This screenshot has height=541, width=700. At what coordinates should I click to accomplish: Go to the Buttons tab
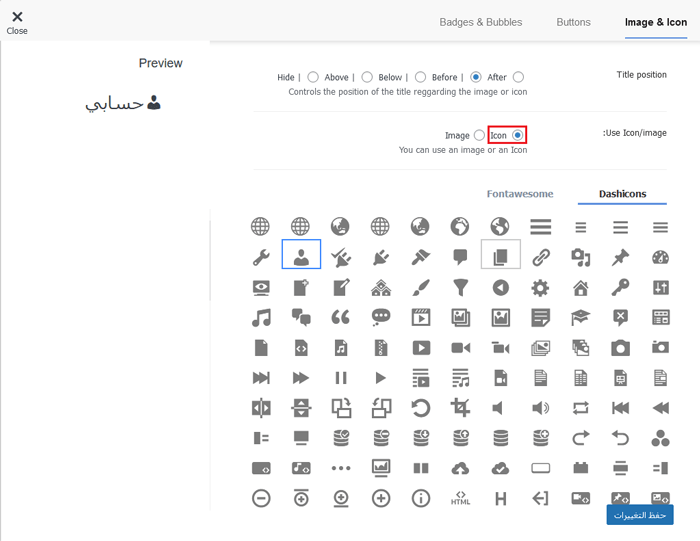point(573,22)
